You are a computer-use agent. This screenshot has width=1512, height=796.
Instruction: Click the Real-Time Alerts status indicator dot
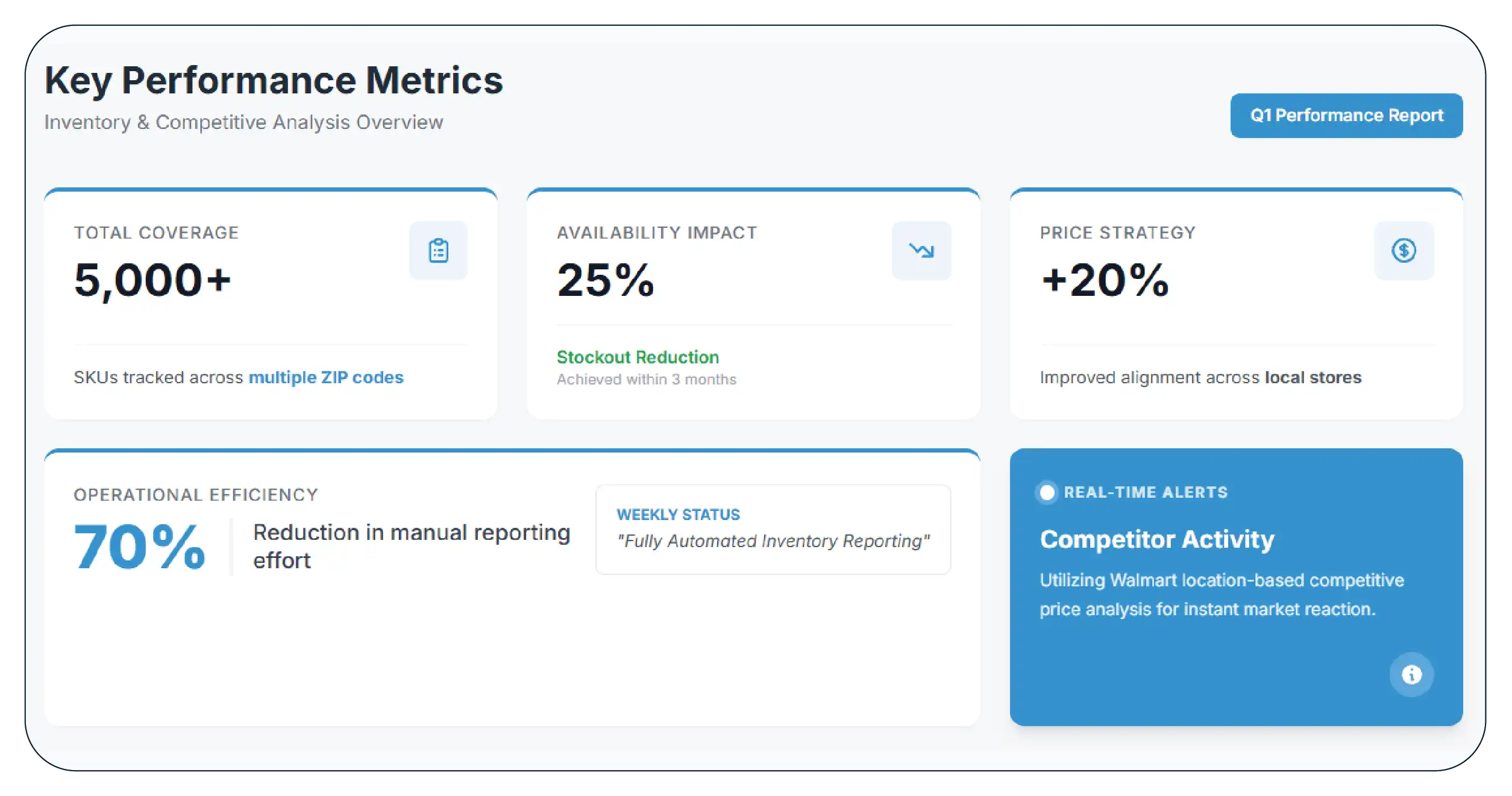(x=1047, y=492)
